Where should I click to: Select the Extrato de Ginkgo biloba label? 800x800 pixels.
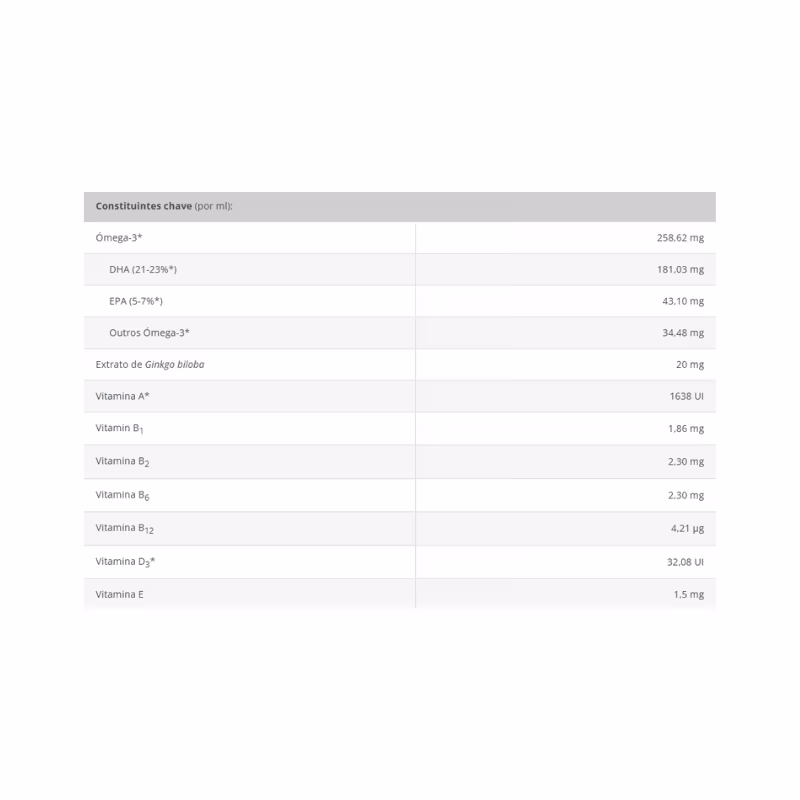149,364
